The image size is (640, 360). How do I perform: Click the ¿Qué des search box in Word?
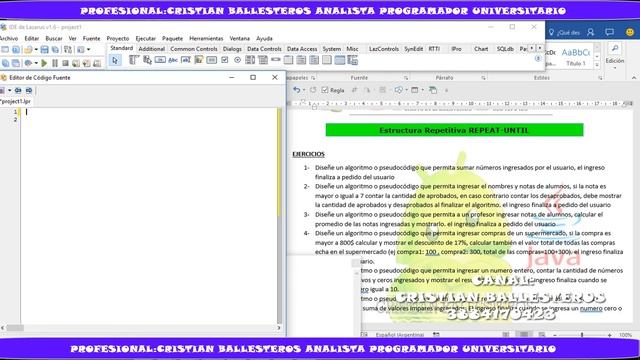click(564, 32)
